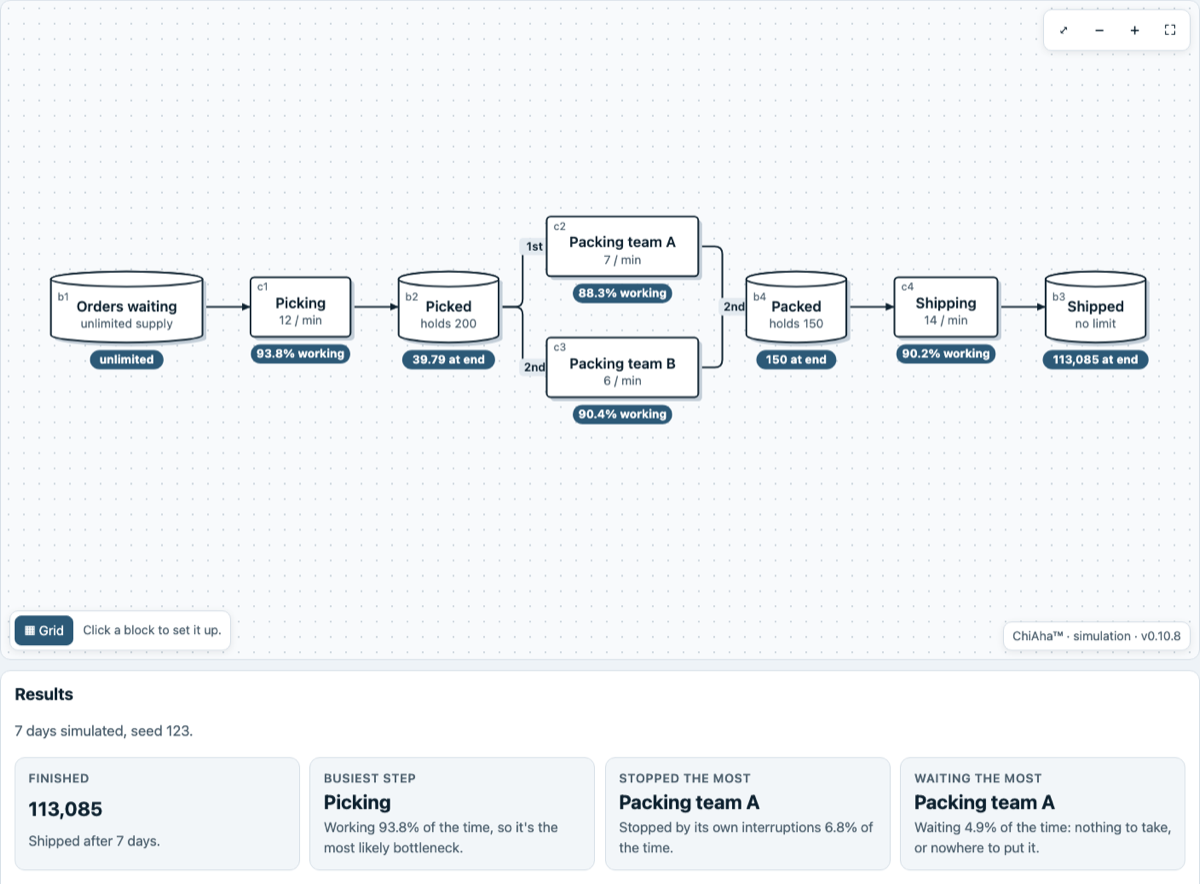This screenshot has width=1200, height=884.
Task: Click the 113,085 at end badge
Action: click(x=1095, y=359)
